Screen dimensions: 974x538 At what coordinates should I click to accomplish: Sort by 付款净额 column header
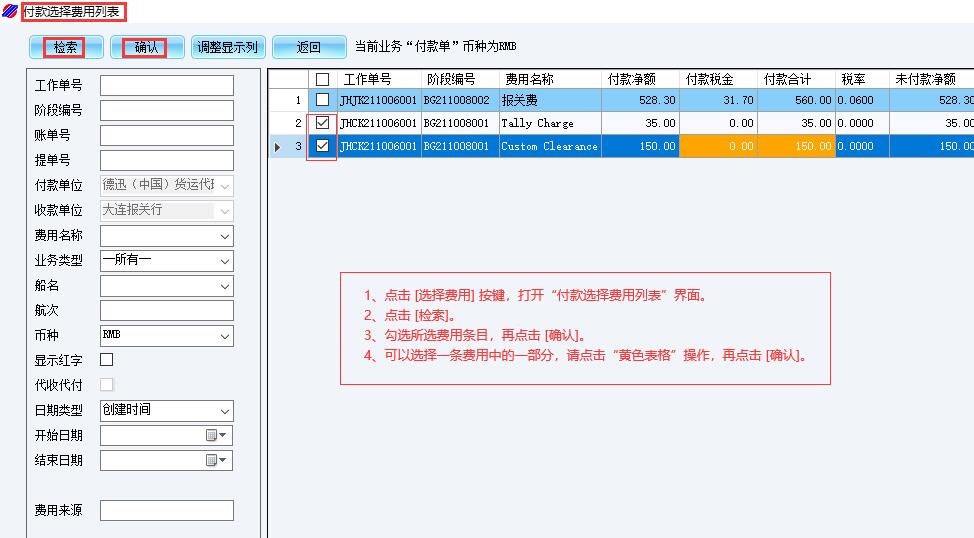point(640,79)
